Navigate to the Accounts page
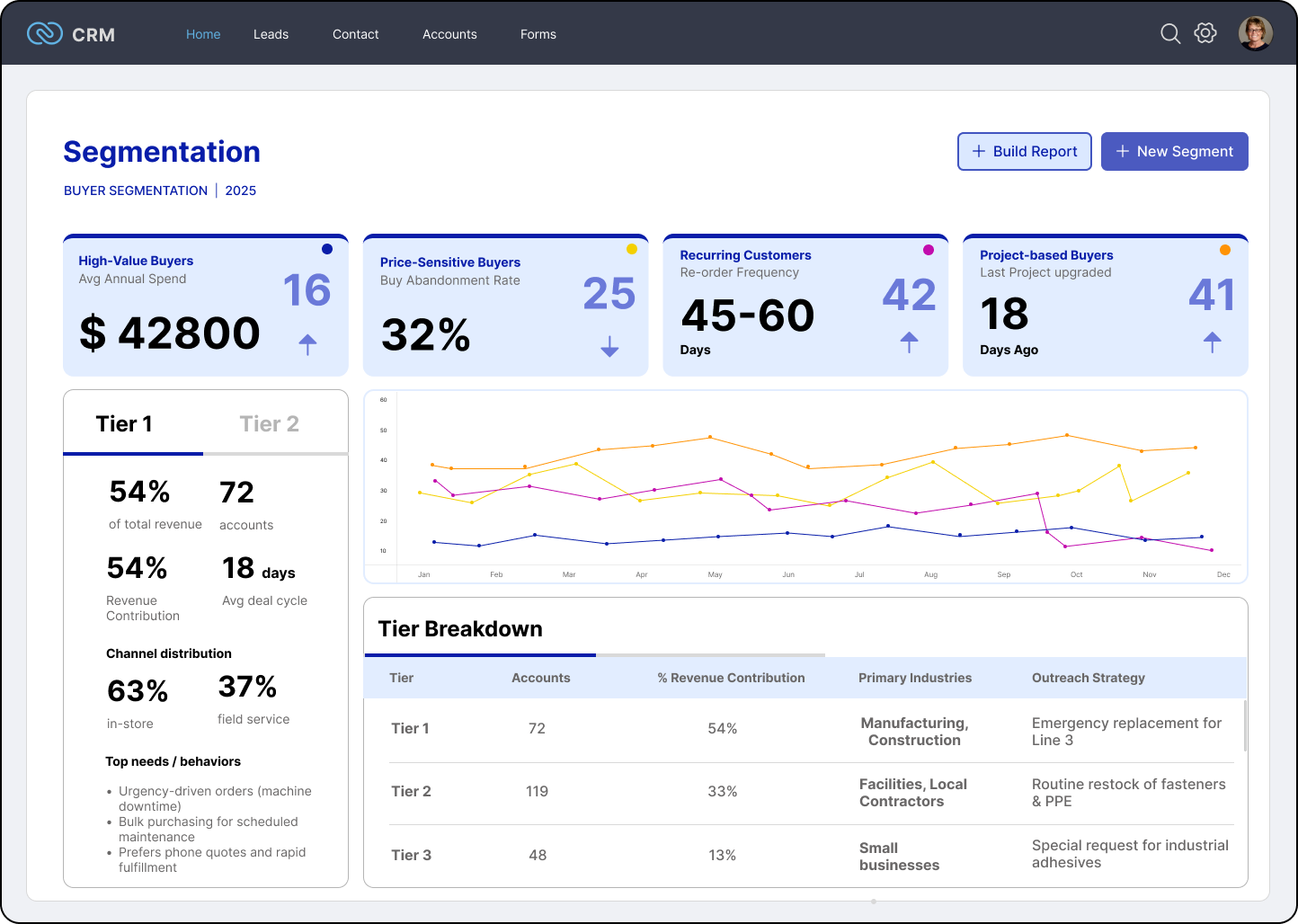Screen dimensions: 1298x924 449,34
